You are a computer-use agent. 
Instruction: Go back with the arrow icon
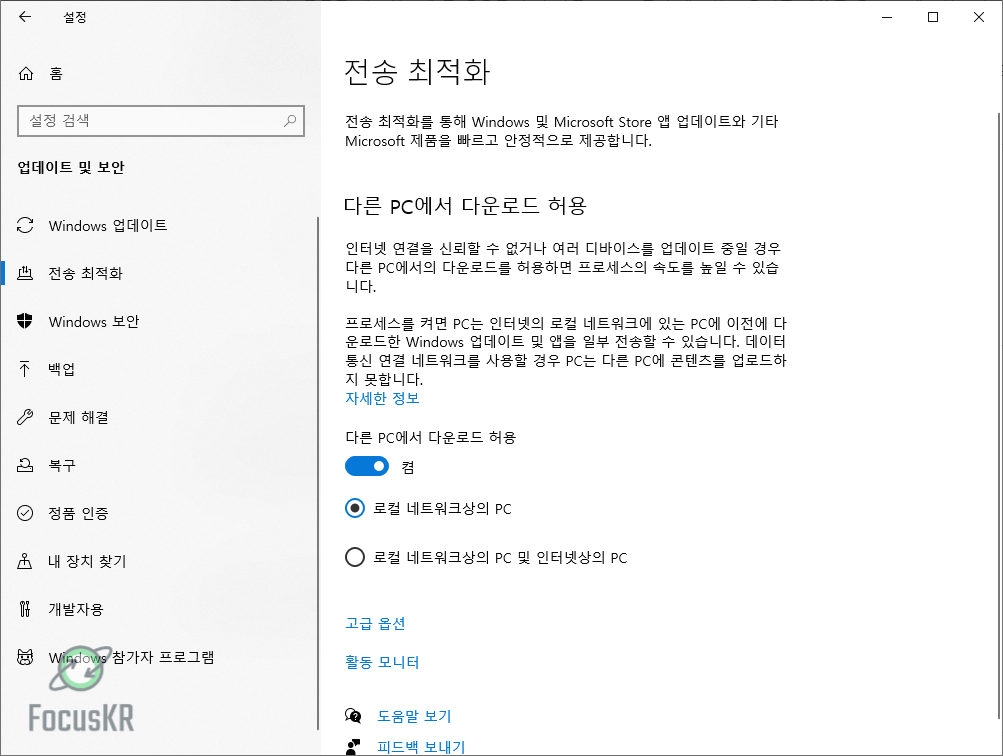(25, 17)
